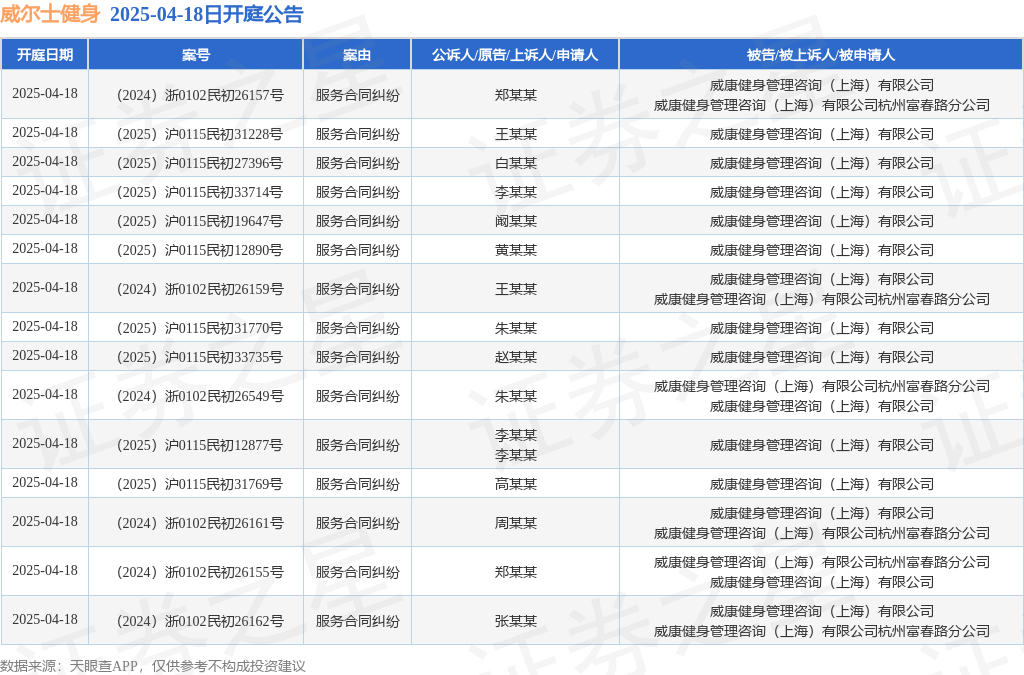The height and width of the screenshot is (675, 1024).
Task: Click plaintiff 赵某某
Action: pos(516,357)
